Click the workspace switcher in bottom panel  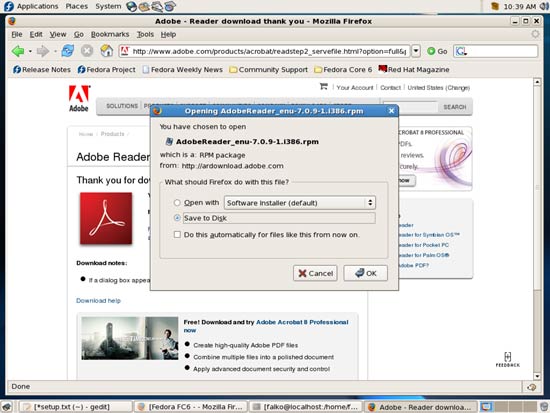(509, 407)
